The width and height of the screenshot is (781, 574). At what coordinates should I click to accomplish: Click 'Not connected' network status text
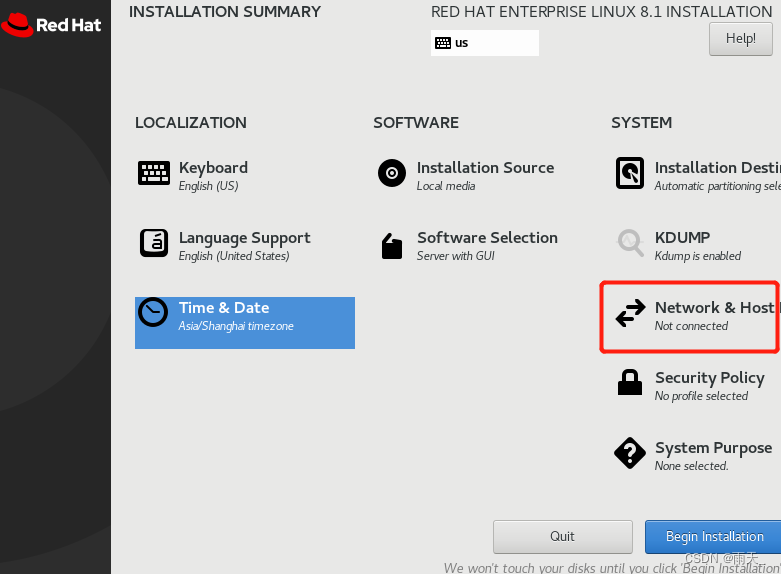[691, 326]
